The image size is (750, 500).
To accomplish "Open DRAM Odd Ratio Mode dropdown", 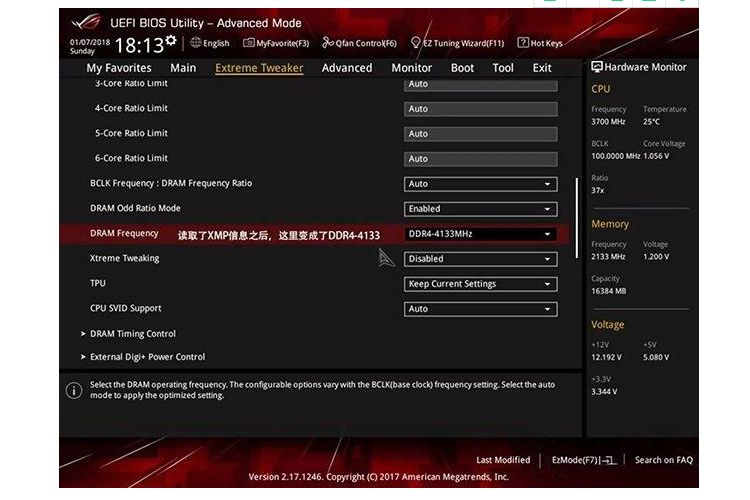I will click(480, 209).
